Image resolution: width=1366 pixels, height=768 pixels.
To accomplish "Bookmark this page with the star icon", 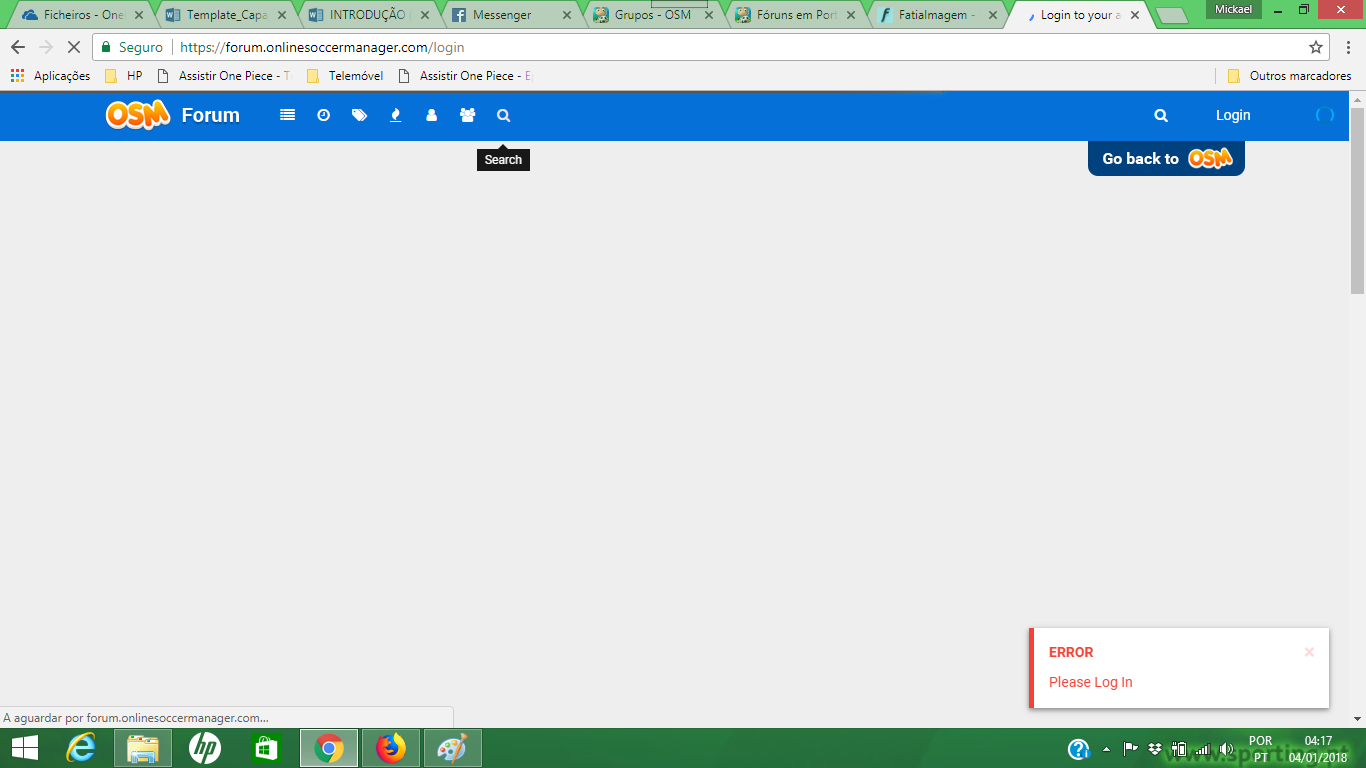I will click(x=1316, y=47).
